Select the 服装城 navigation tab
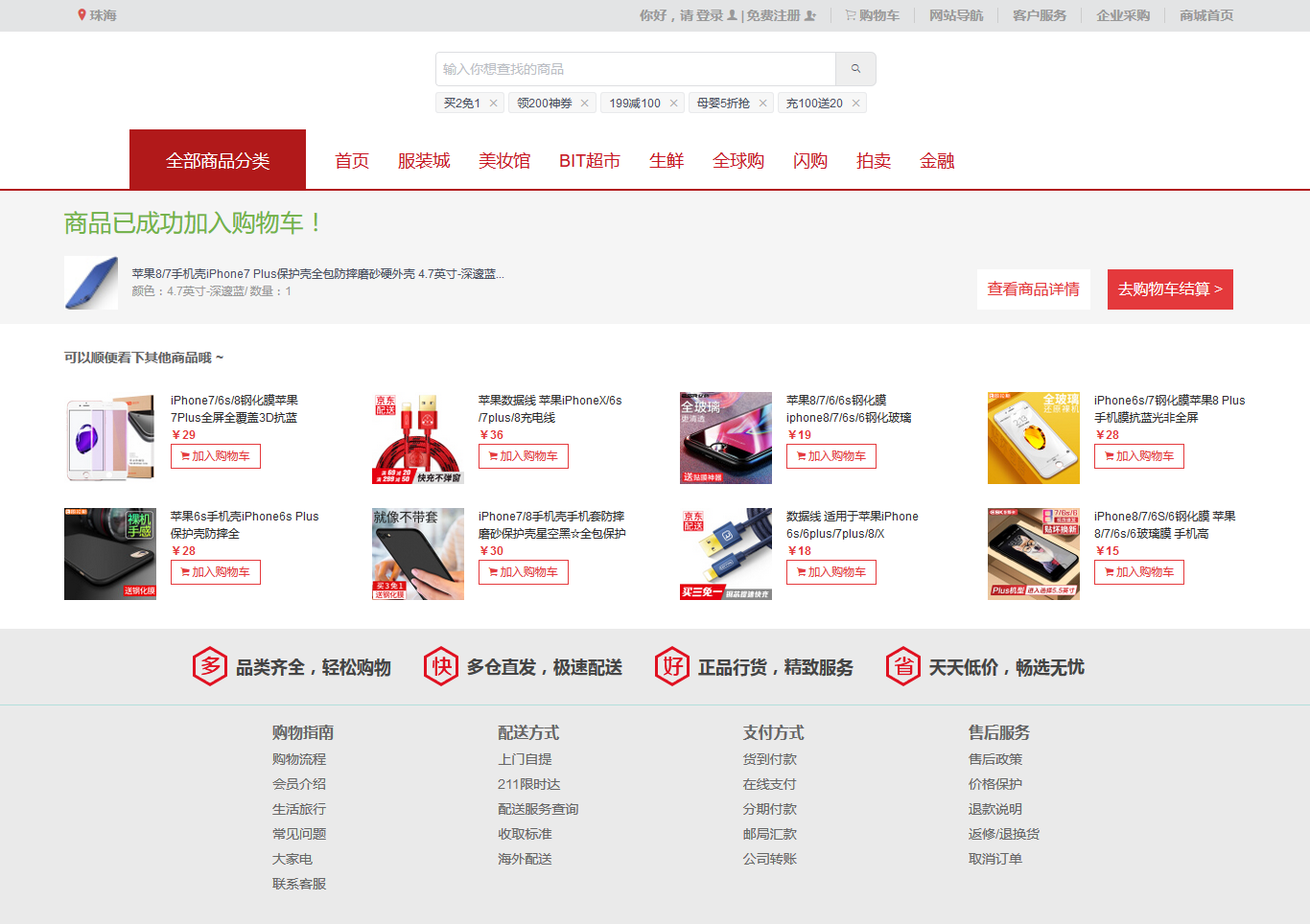Screen dimensions: 1310x924 point(424,161)
